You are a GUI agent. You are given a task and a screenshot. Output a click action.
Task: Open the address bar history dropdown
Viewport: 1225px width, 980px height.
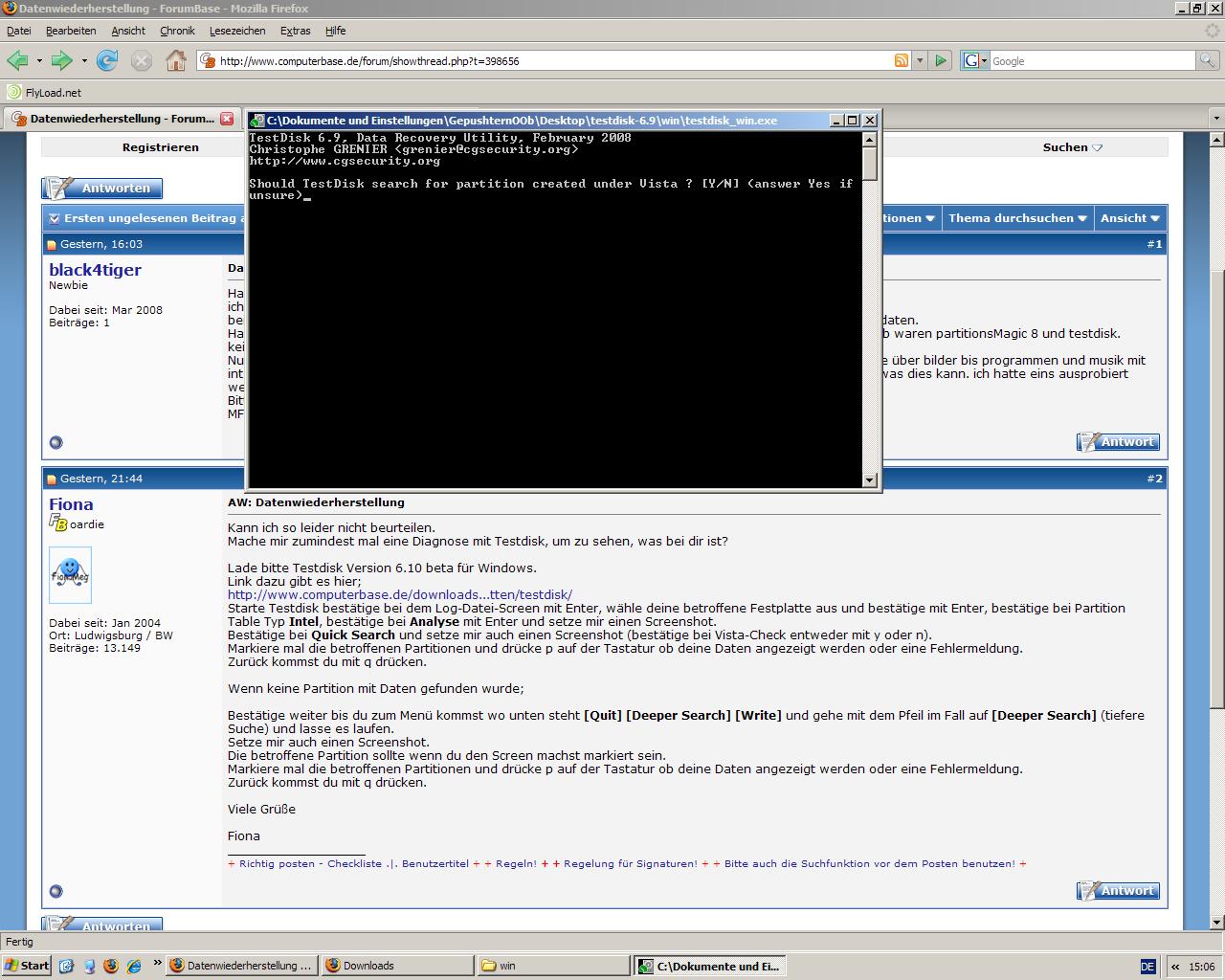point(920,60)
